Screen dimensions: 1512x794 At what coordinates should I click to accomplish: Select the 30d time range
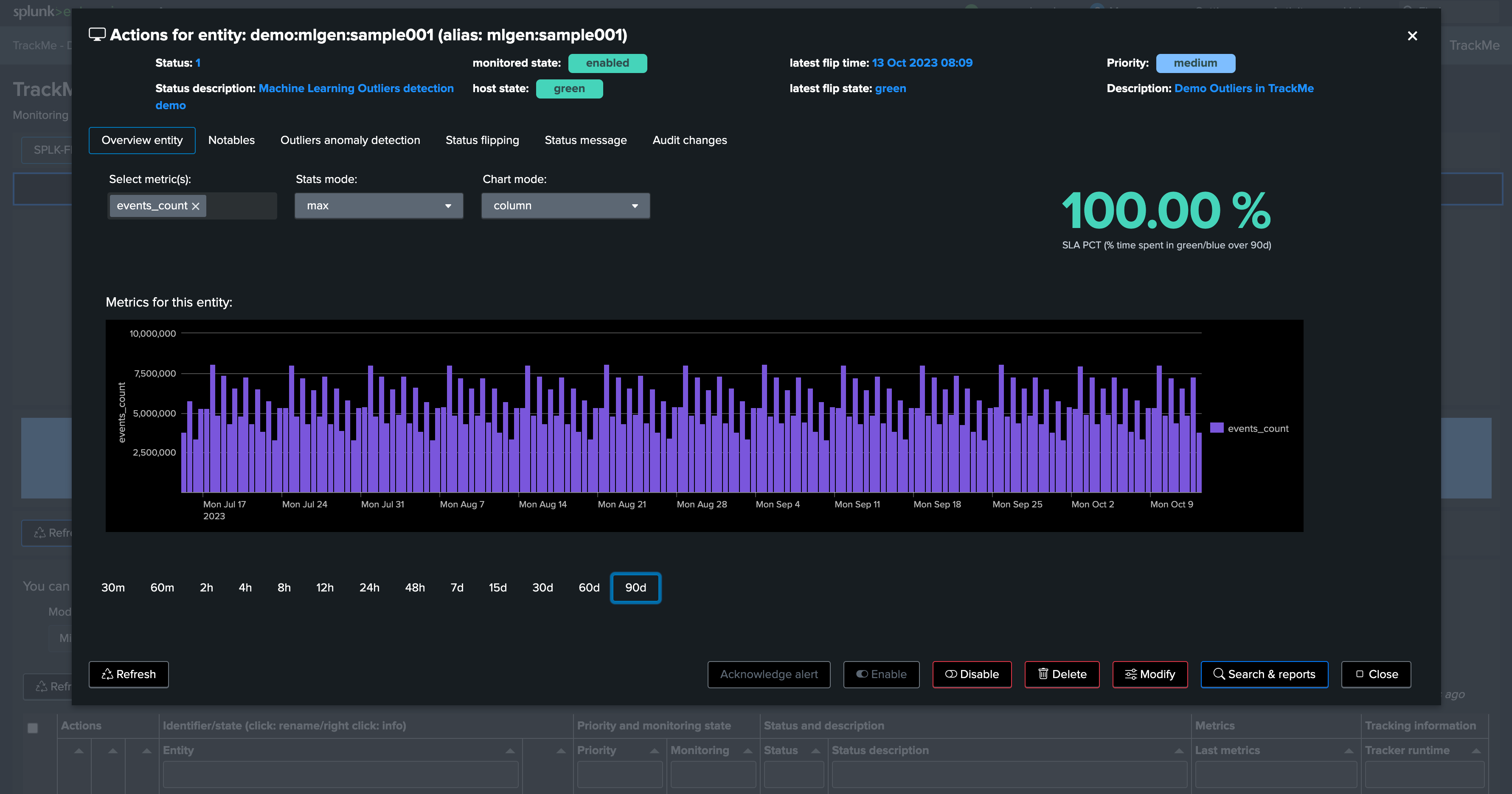tap(542, 588)
